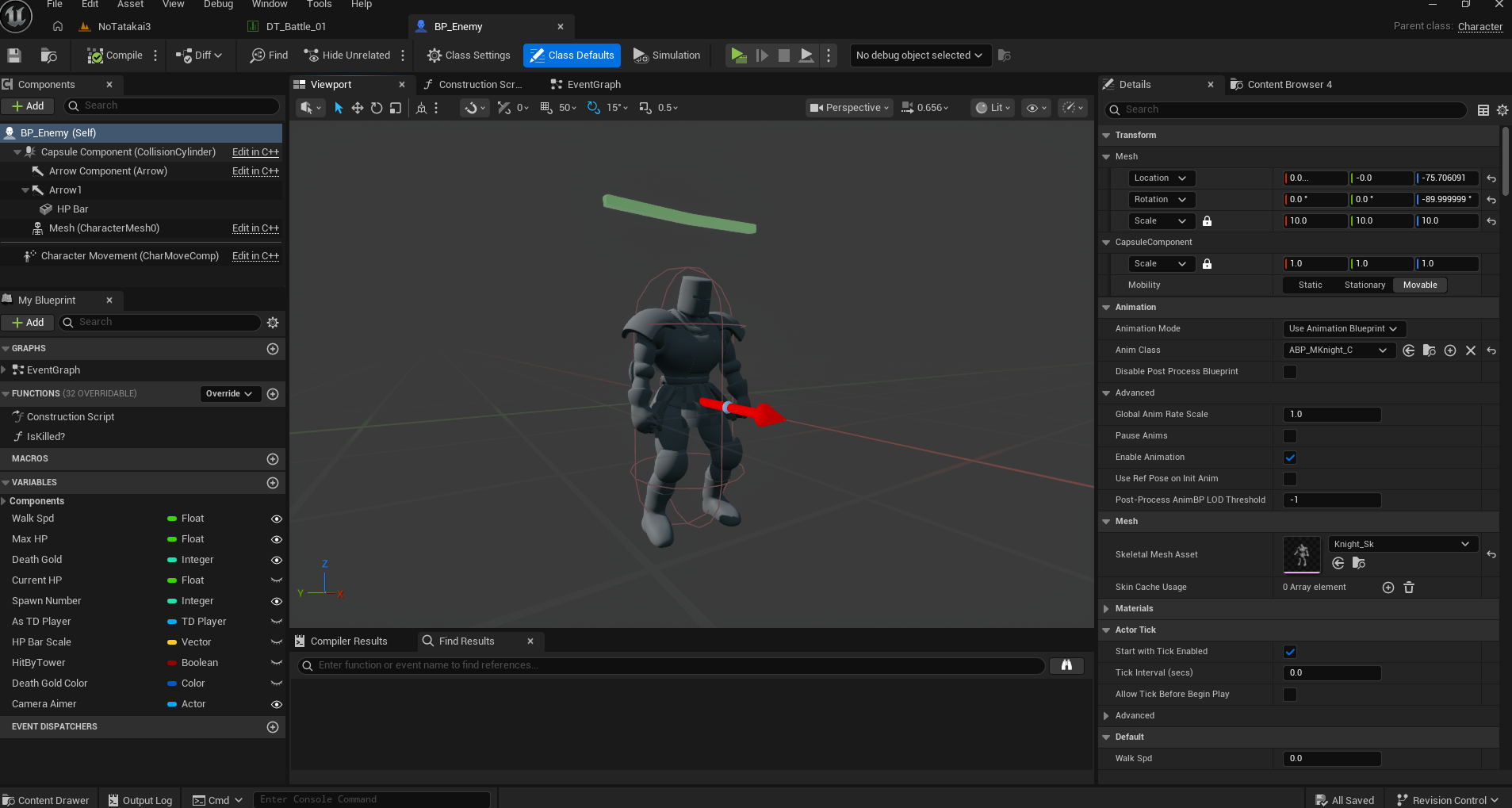
Task: Open Perspective view mode dropdown
Action: point(850,108)
